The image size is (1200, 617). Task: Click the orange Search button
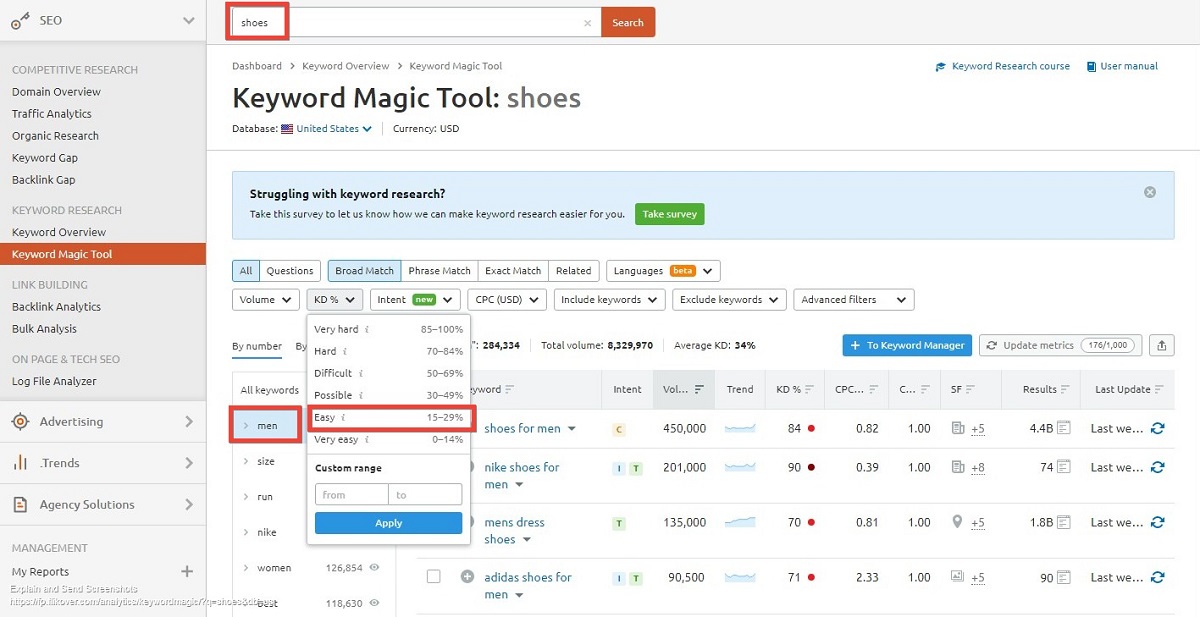click(x=628, y=23)
